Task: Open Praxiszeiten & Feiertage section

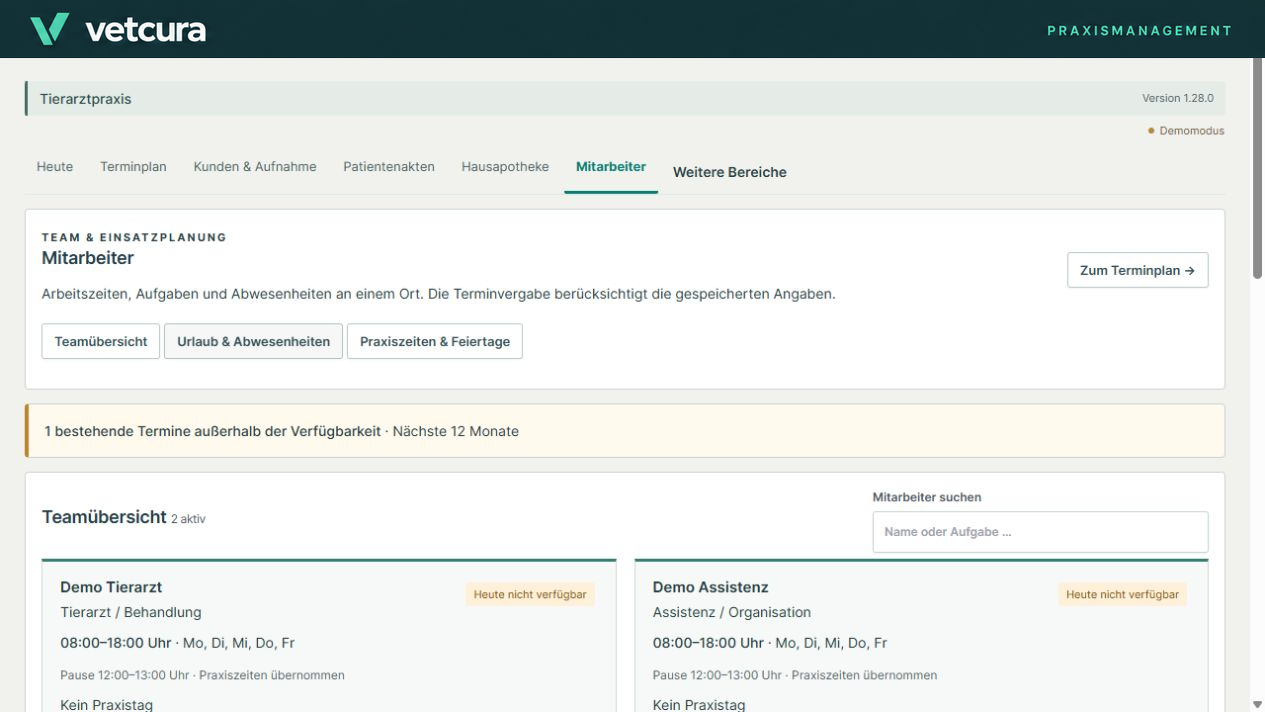Action: click(435, 341)
